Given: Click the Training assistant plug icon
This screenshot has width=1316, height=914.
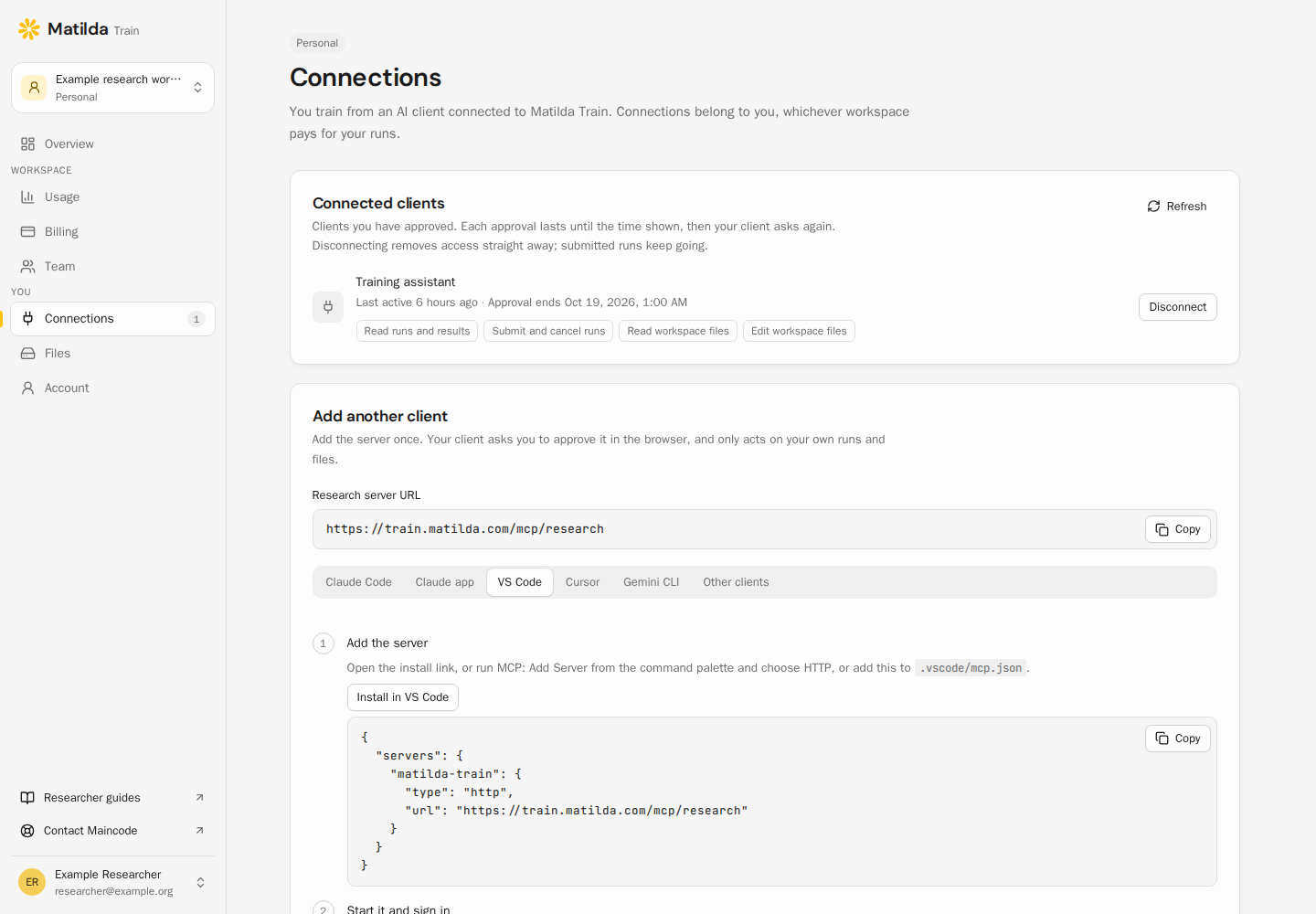Looking at the screenshot, I should pos(328,307).
